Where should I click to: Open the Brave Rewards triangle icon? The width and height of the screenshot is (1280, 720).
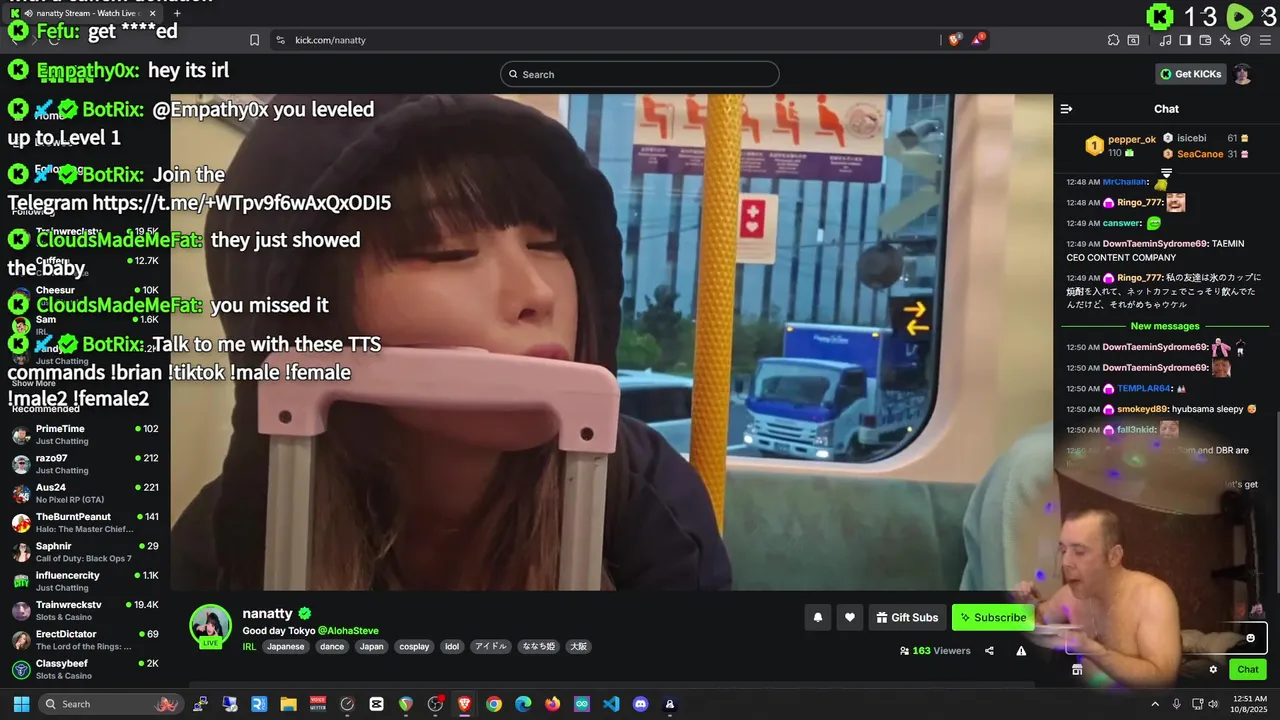(x=977, y=40)
